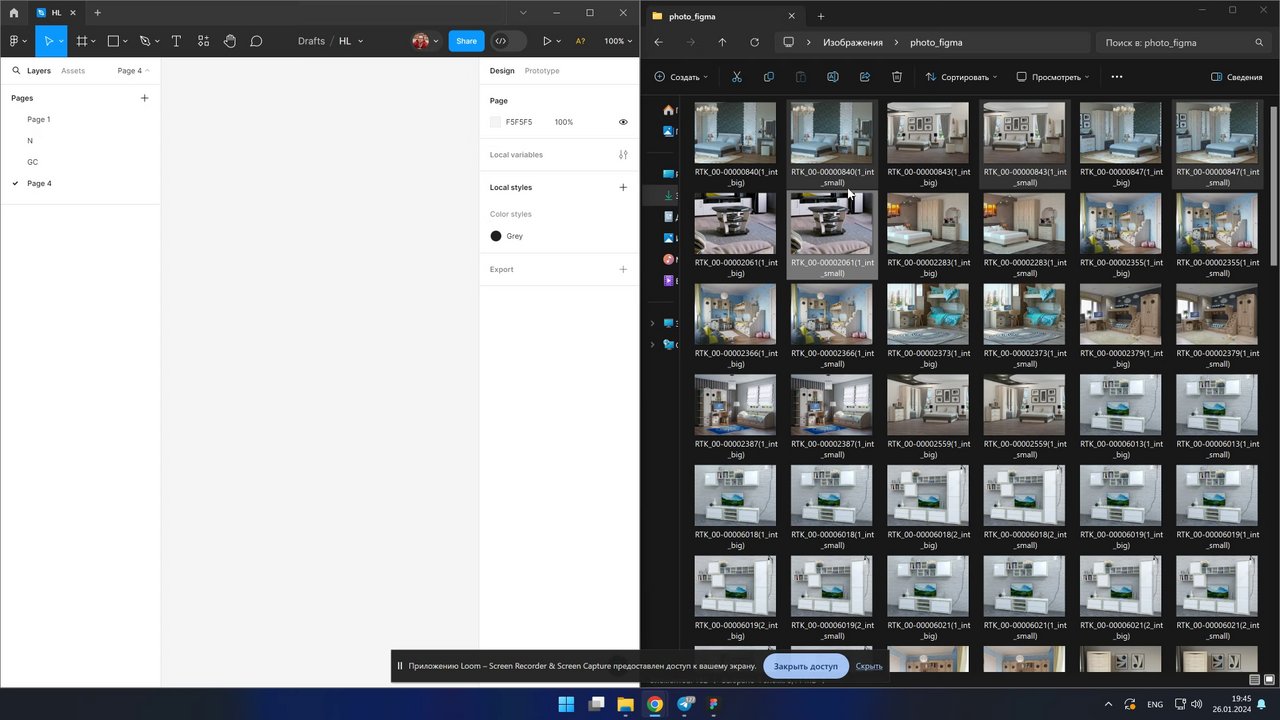The width and height of the screenshot is (1280, 720).
Task: Click the Cut scissors icon in Explorer
Action: click(x=736, y=77)
